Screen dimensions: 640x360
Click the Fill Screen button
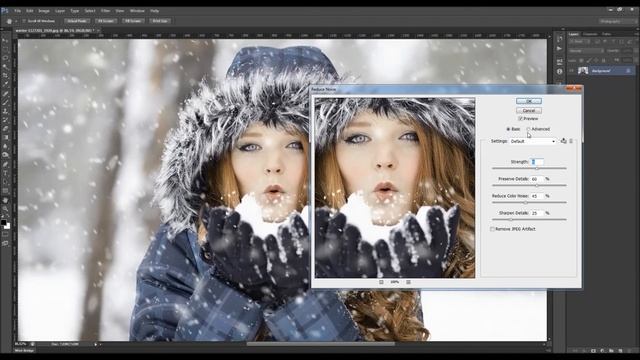133,21
